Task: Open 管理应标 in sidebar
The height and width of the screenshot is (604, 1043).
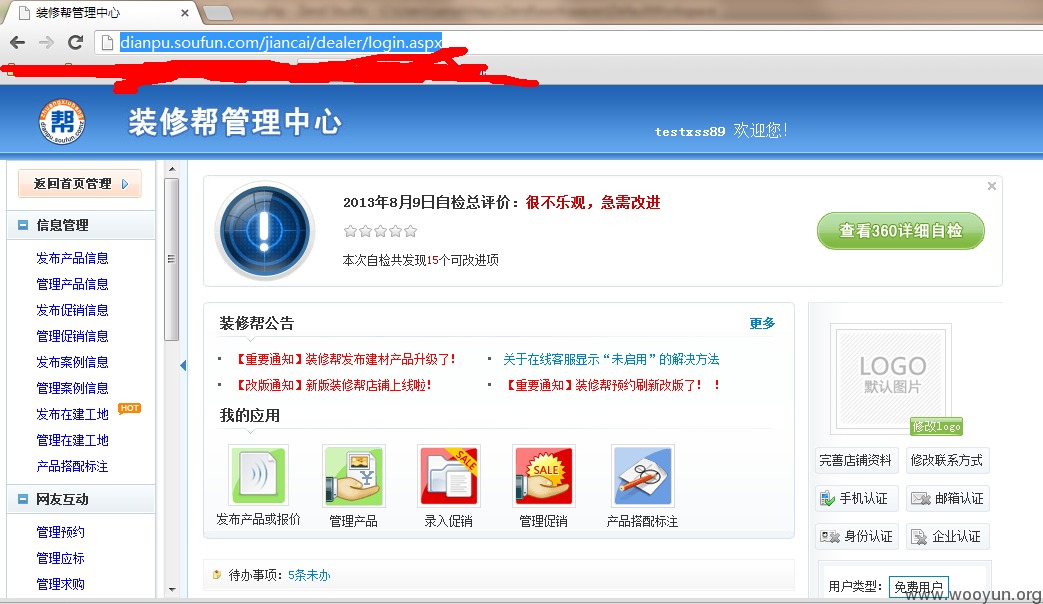Action: [x=60, y=558]
